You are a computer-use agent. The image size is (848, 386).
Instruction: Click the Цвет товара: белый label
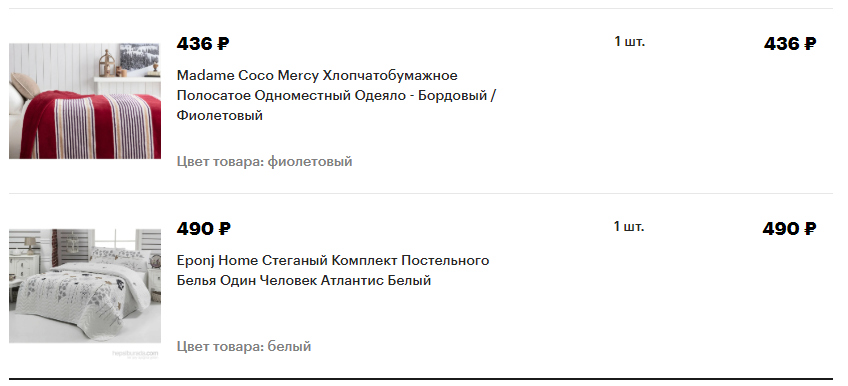(x=244, y=347)
